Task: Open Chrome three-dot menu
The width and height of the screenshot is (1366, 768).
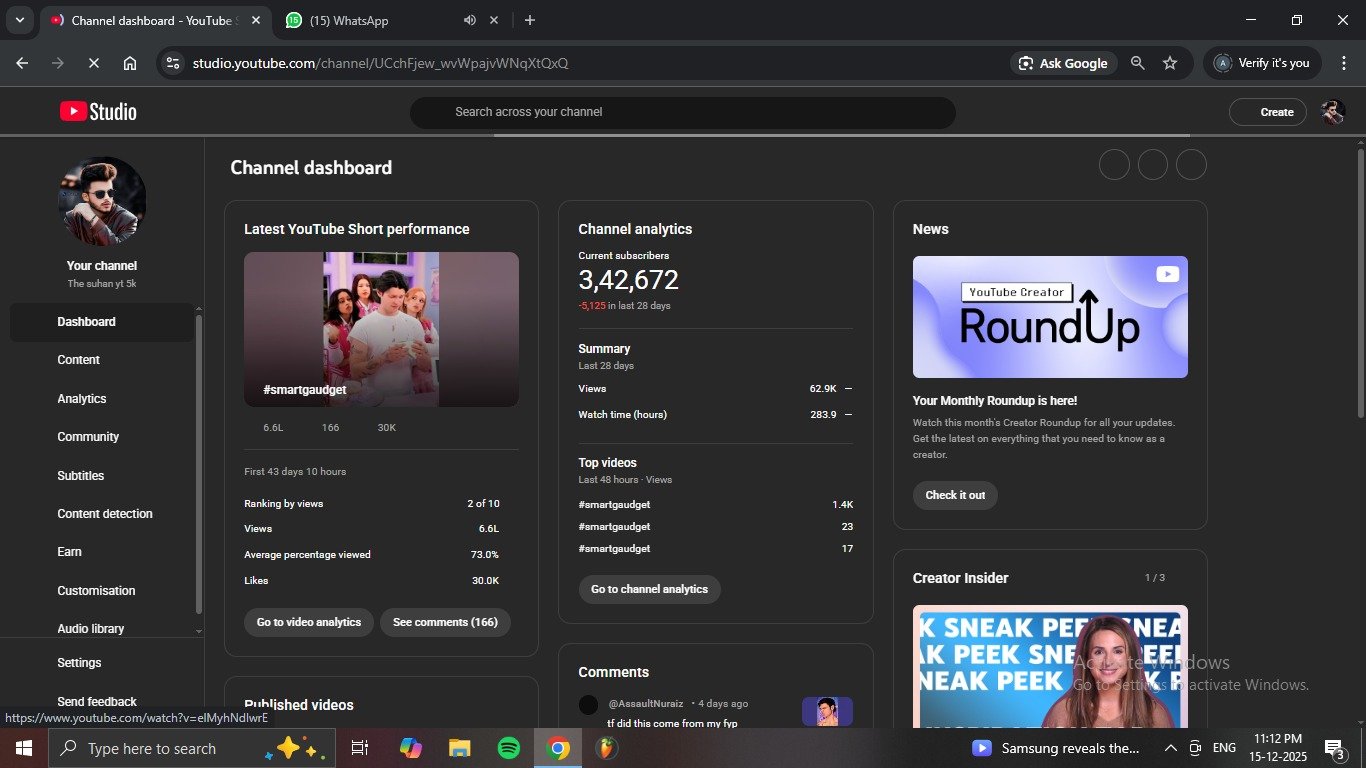Action: (x=1343, y=63)
